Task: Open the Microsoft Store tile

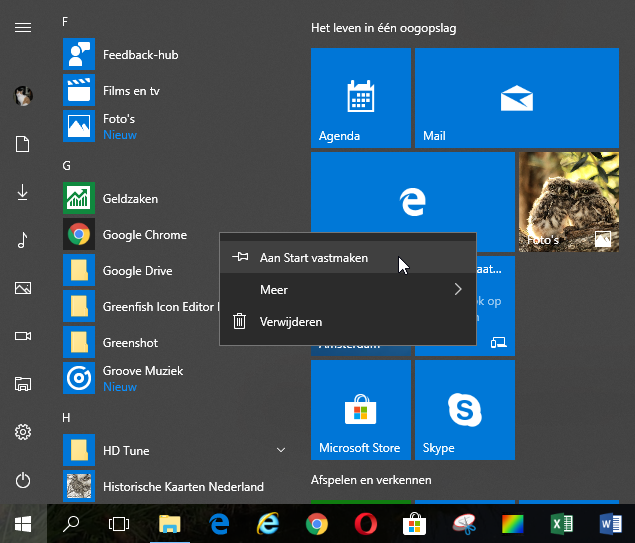Action: coord(361,410)
